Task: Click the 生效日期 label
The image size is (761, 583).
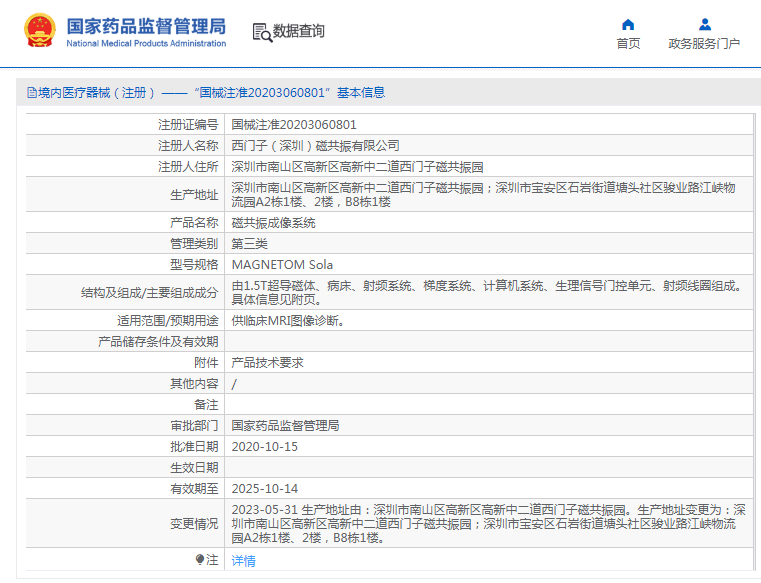Action: point(194,467)
